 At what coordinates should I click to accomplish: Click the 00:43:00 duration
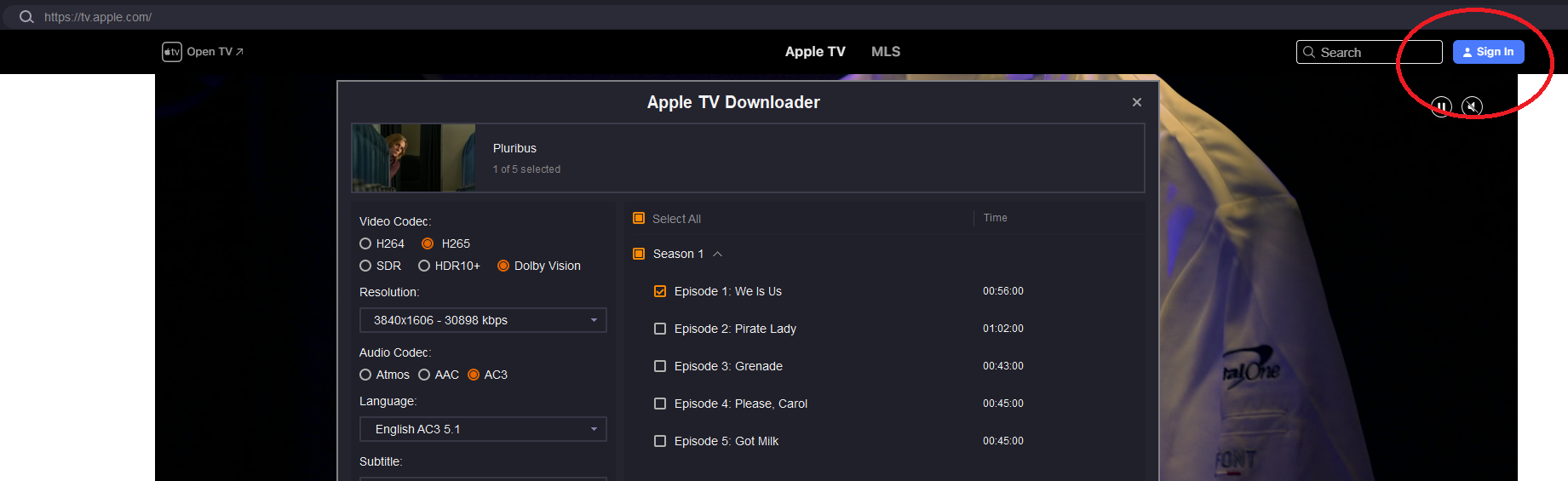1003,366
